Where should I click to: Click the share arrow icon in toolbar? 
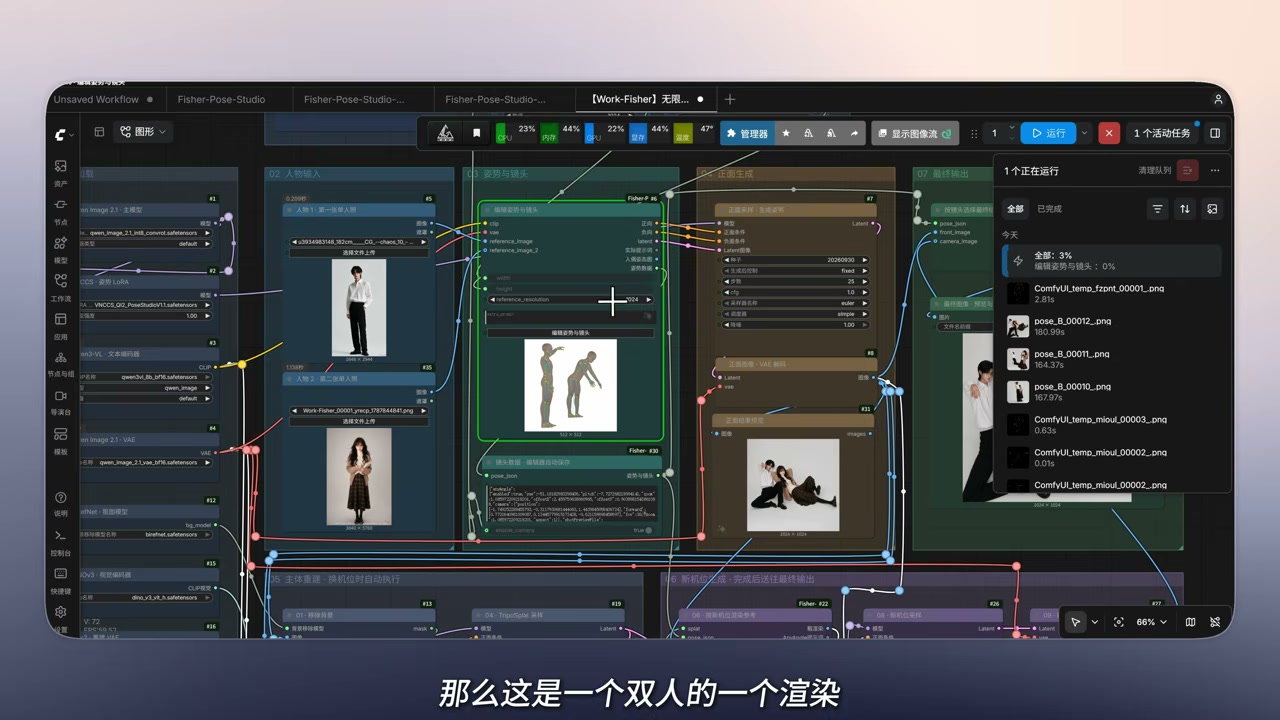pos(854,133)
